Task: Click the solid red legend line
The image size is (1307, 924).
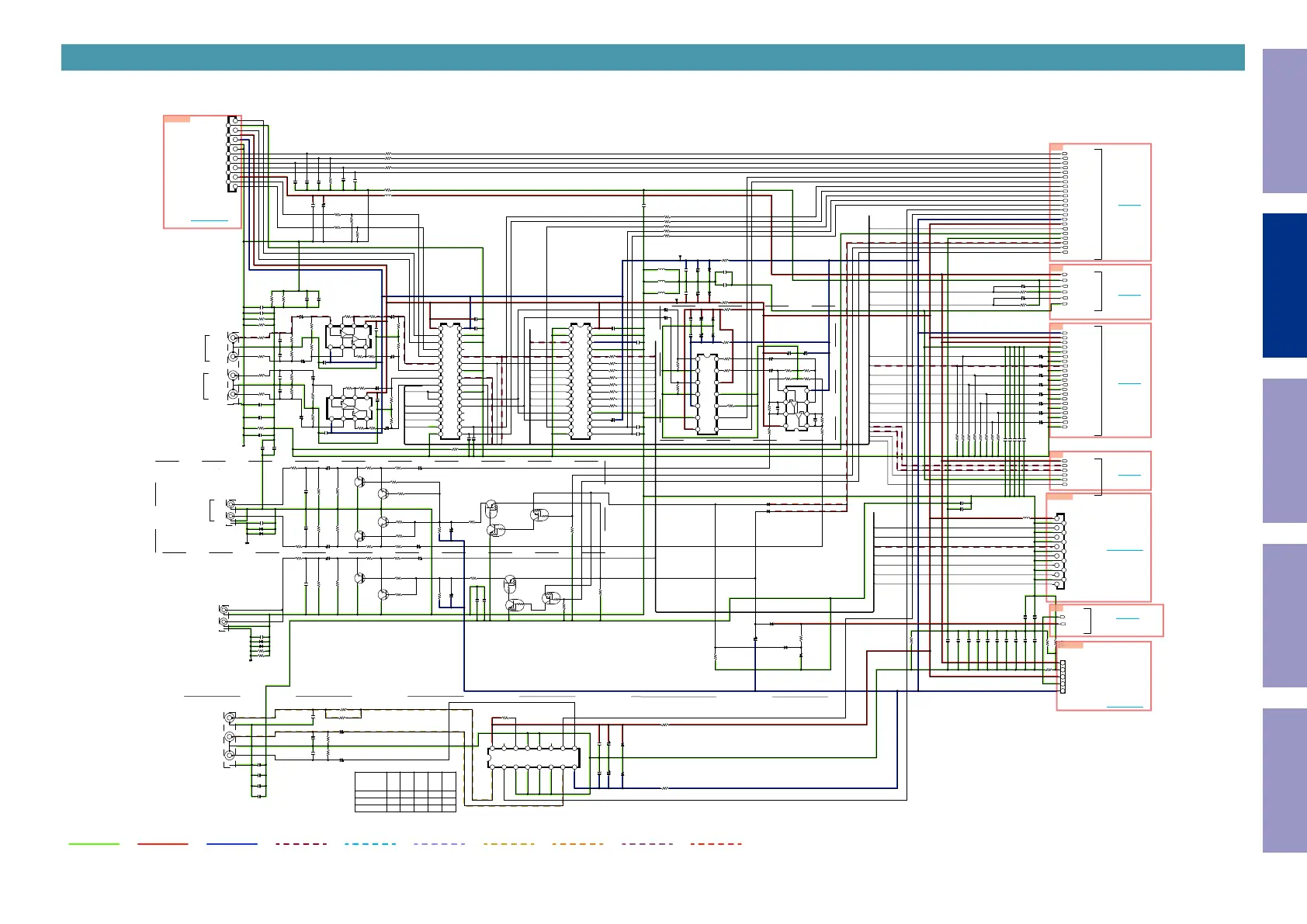Action: coord(163,844)
